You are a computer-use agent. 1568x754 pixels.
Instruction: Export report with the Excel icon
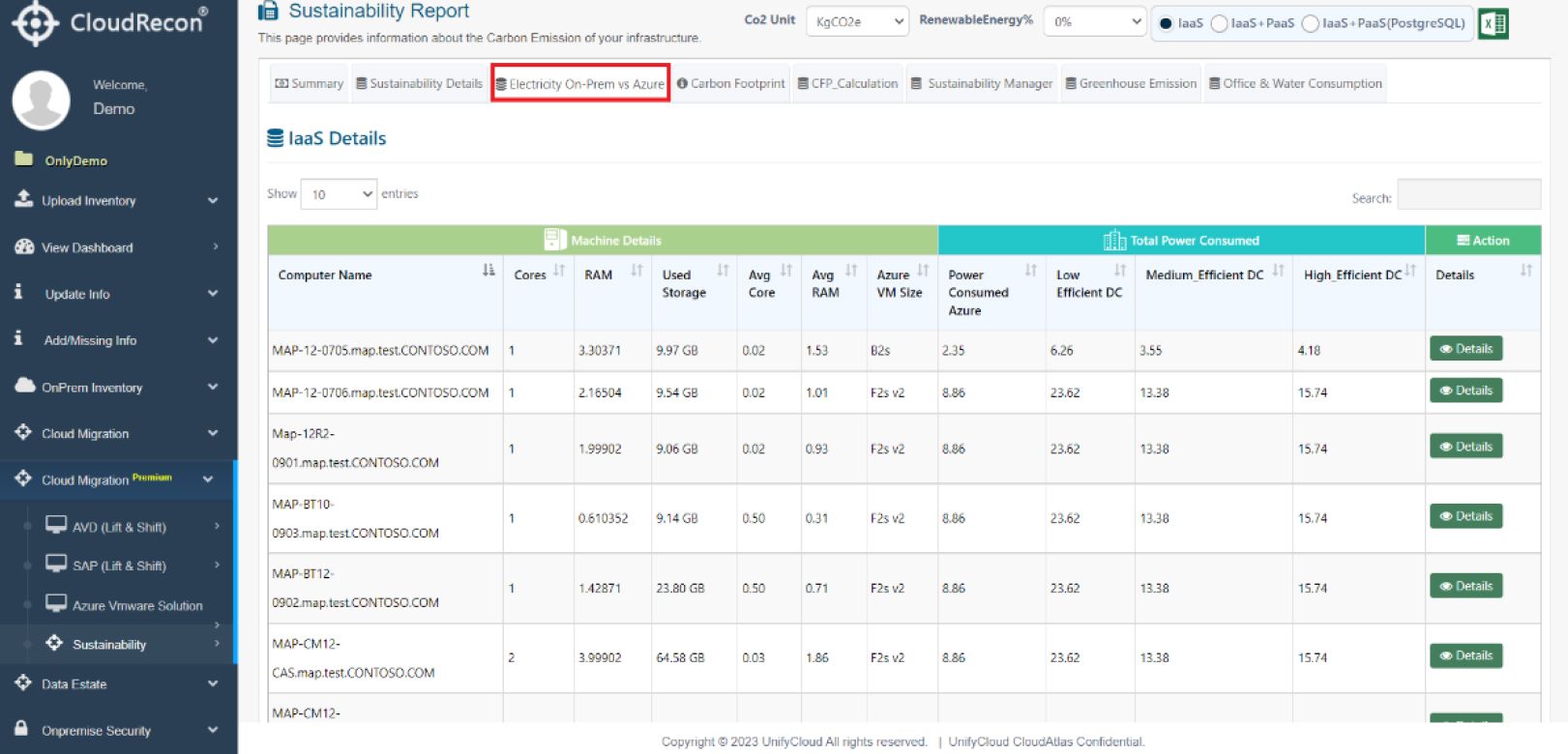(x=1493, y=23)
